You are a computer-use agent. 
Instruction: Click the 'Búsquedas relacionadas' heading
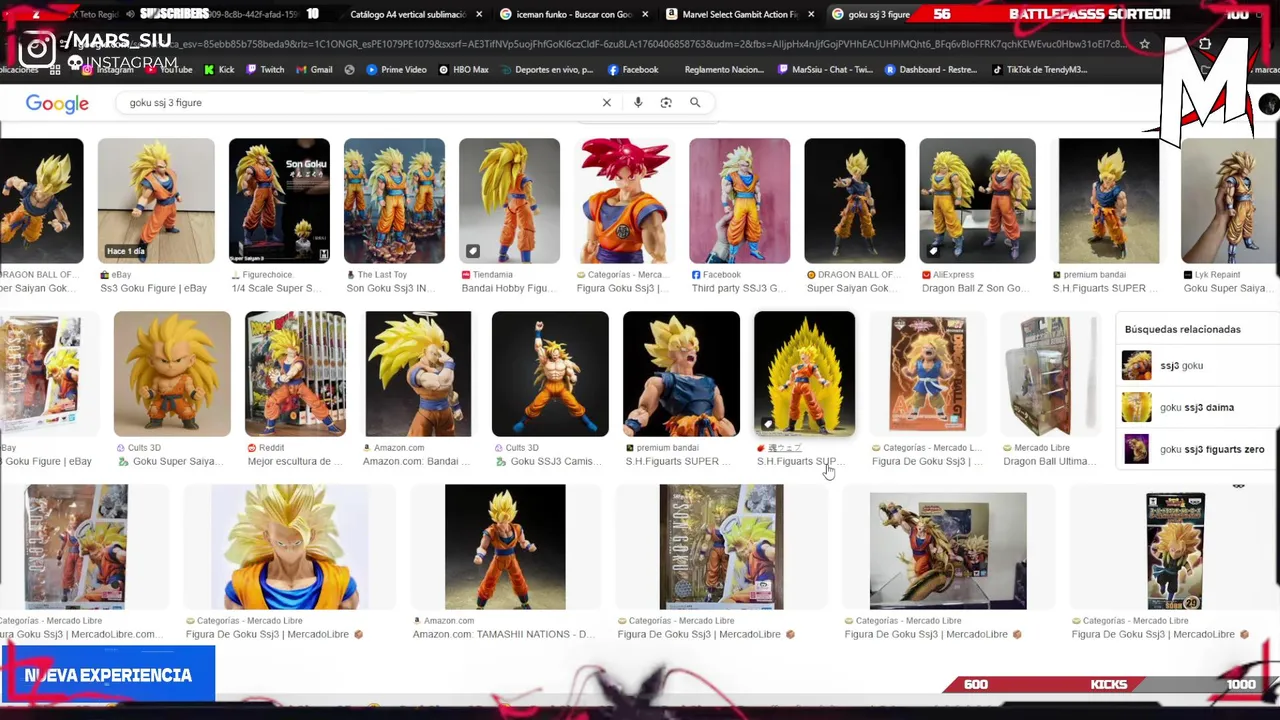(x=1182, y=329)
